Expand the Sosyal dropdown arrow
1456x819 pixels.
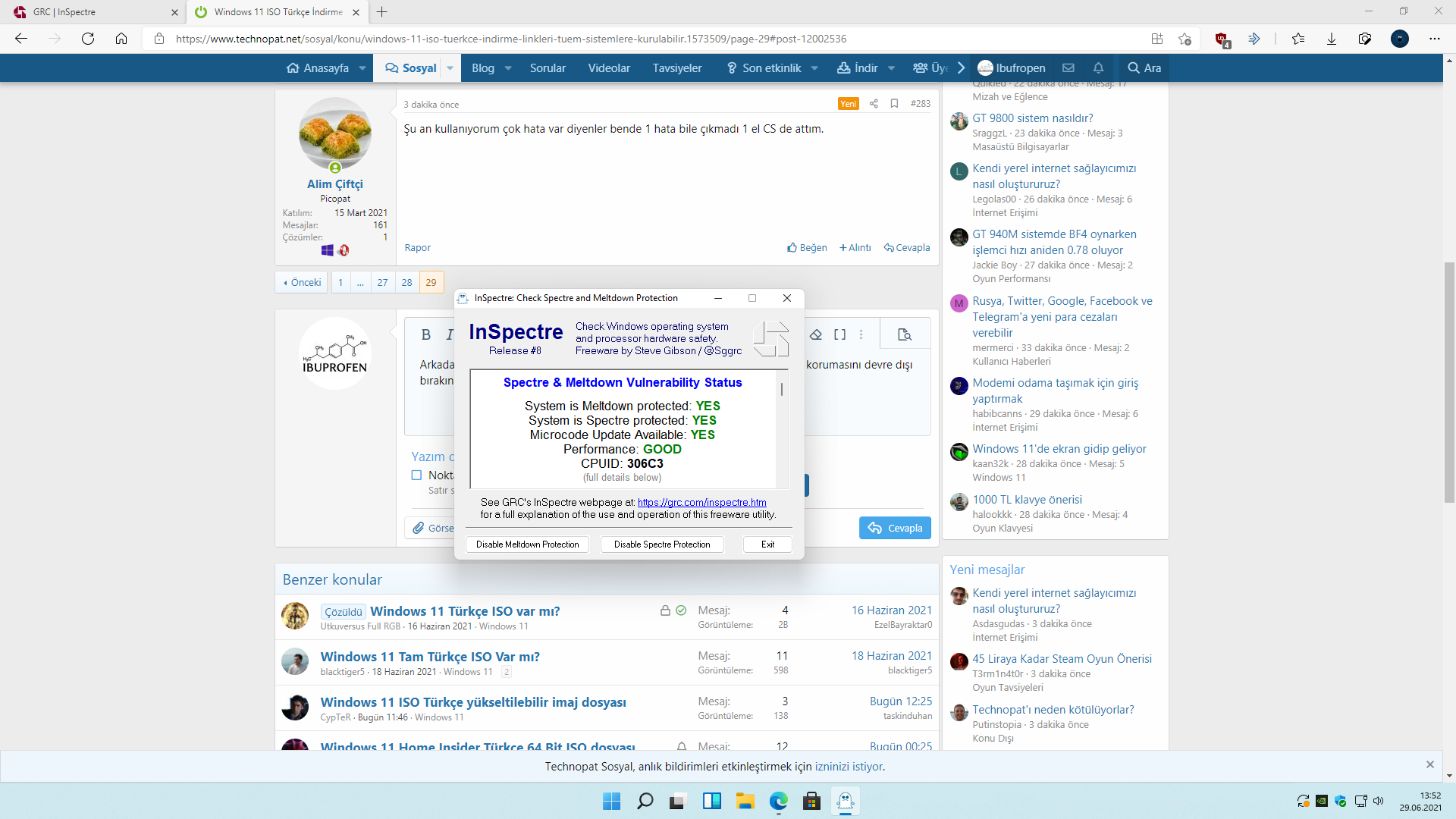pos(450,68)
